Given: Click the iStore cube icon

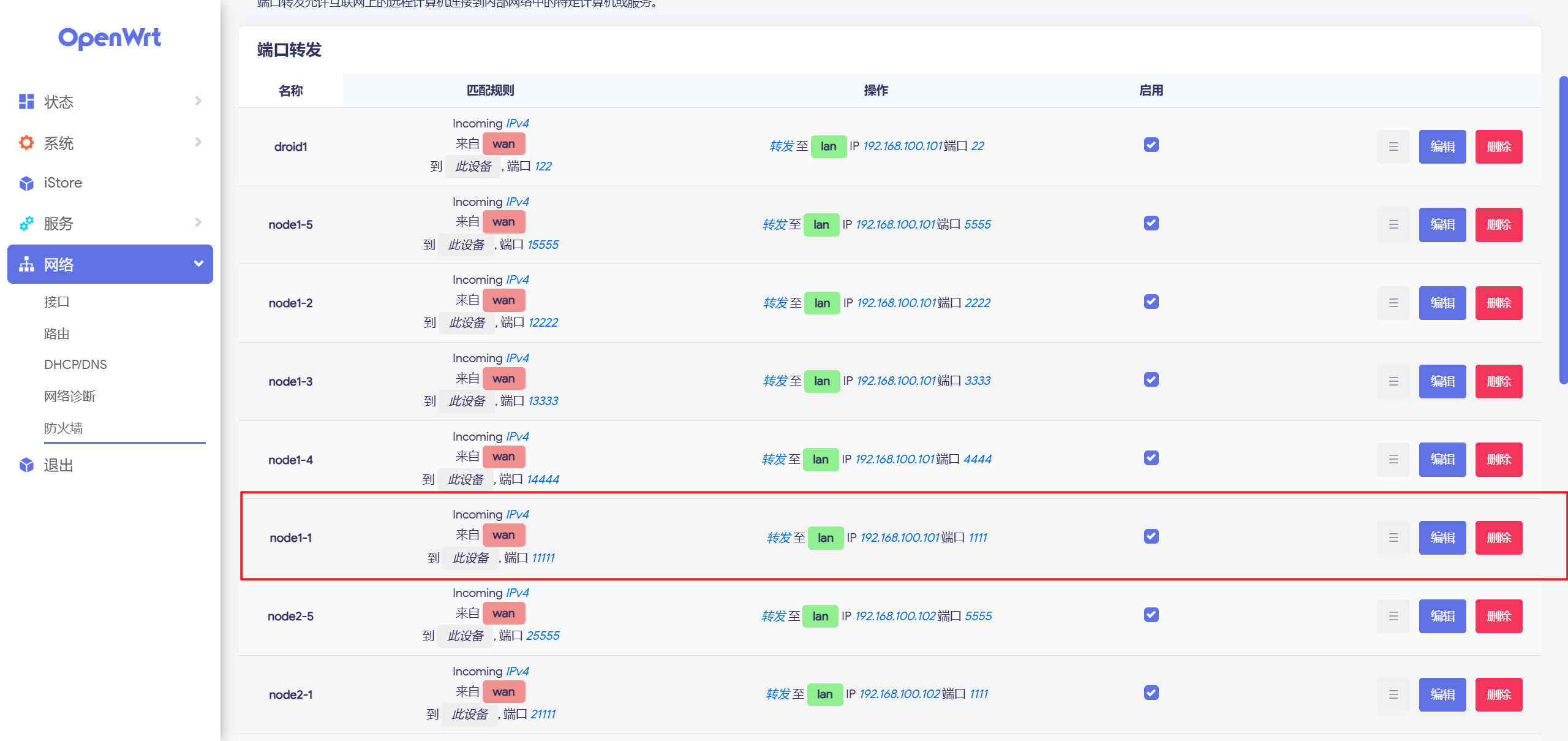Looking at the screenshot, I should [26, 183].
